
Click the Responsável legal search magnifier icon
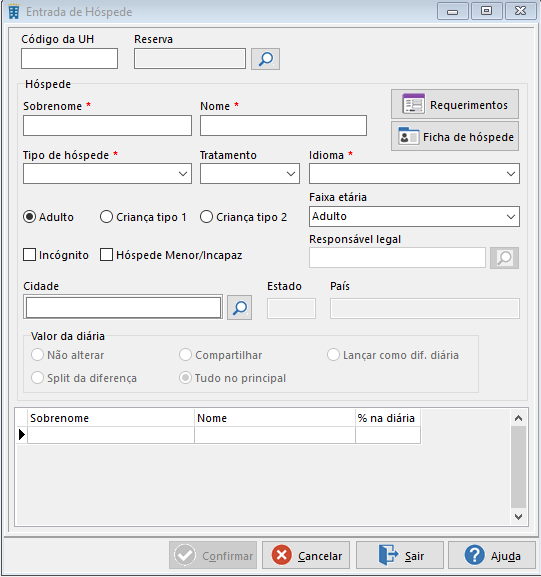click(x=504, y=258)
